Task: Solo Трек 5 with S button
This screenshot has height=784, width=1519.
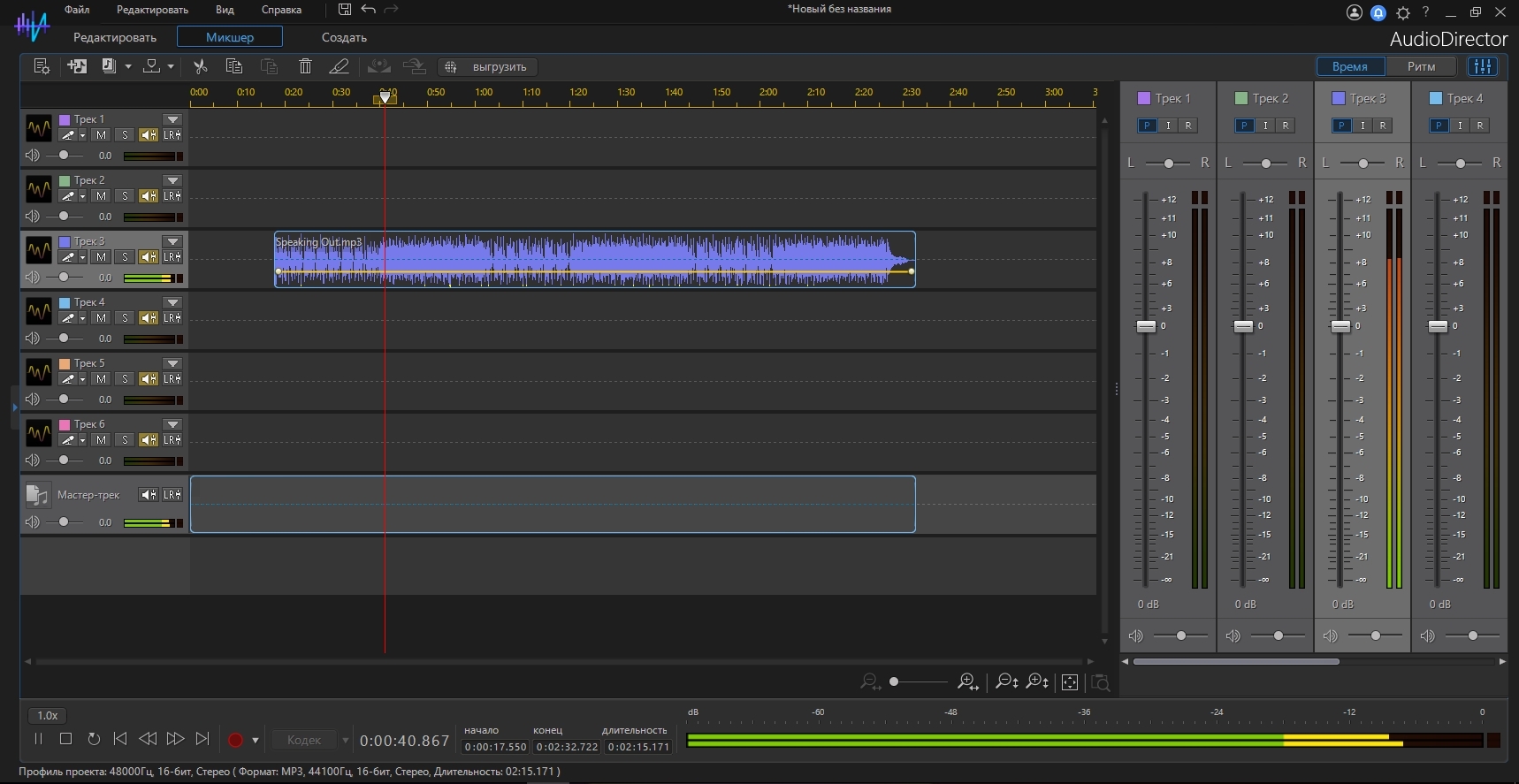Action: pyautogui.click(x=125, y=379)
